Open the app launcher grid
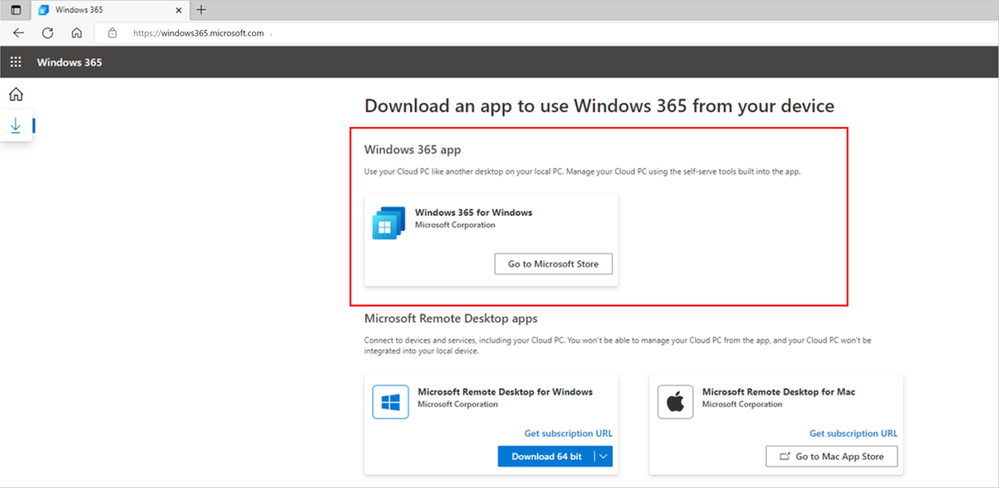This screenshot has width=999, height=488. (16, 62)
